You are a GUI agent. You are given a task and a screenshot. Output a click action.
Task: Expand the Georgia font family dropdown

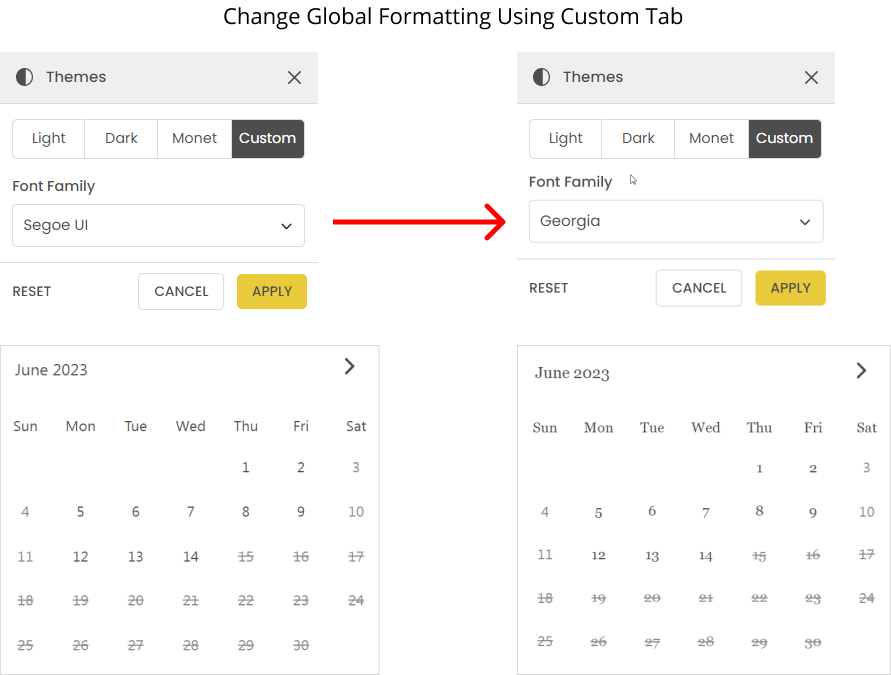pos(675,222)
